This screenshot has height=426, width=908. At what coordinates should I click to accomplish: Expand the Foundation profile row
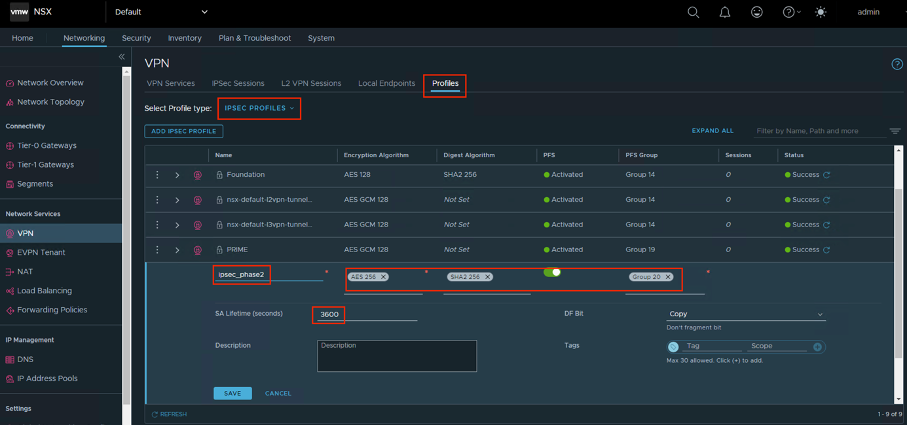(177, 174)
